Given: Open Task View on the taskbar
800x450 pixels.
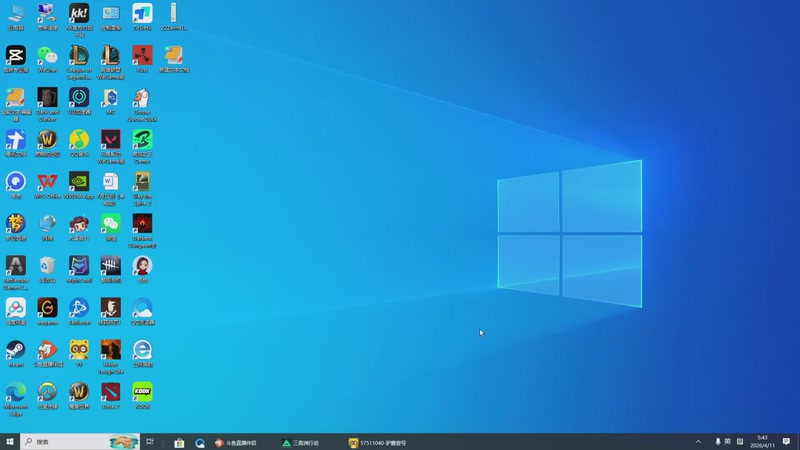Looking at the screenshot, I should (x=150, y=442).
